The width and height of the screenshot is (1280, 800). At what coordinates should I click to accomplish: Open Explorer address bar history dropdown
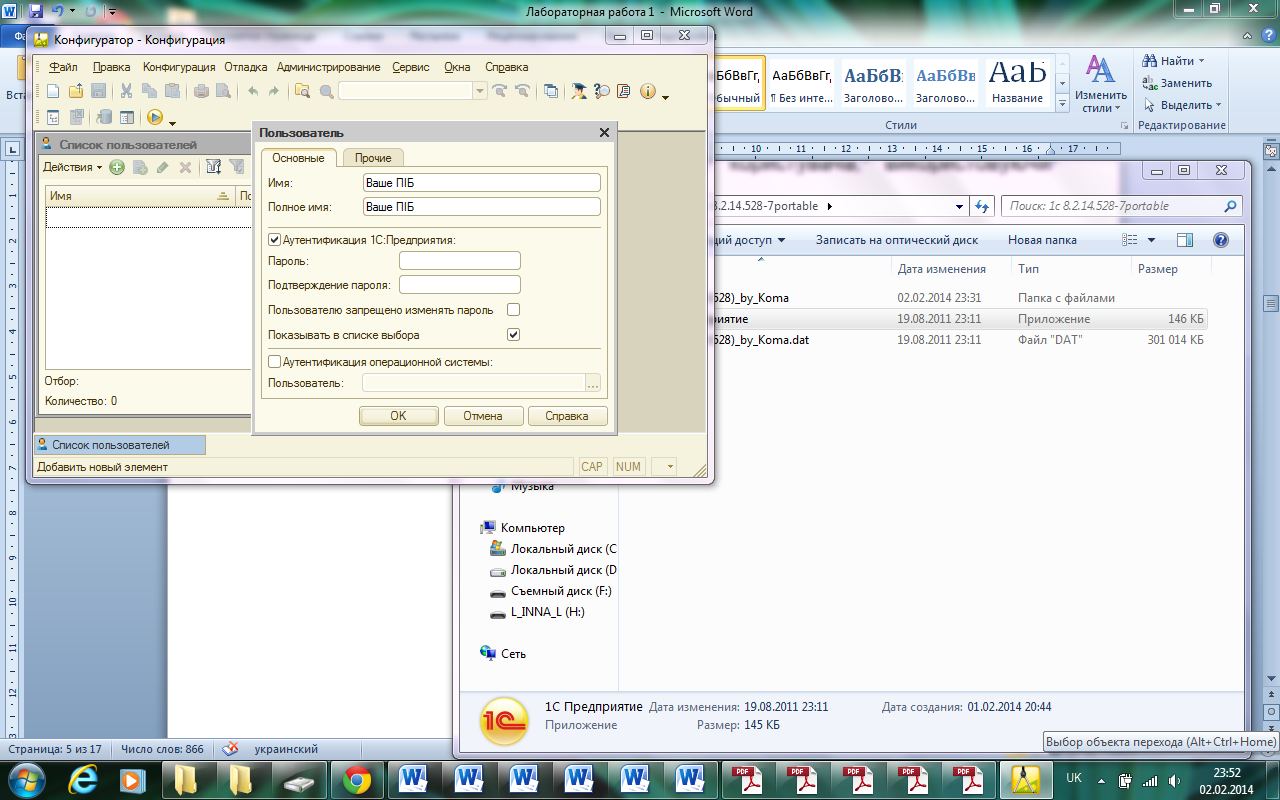960,206
